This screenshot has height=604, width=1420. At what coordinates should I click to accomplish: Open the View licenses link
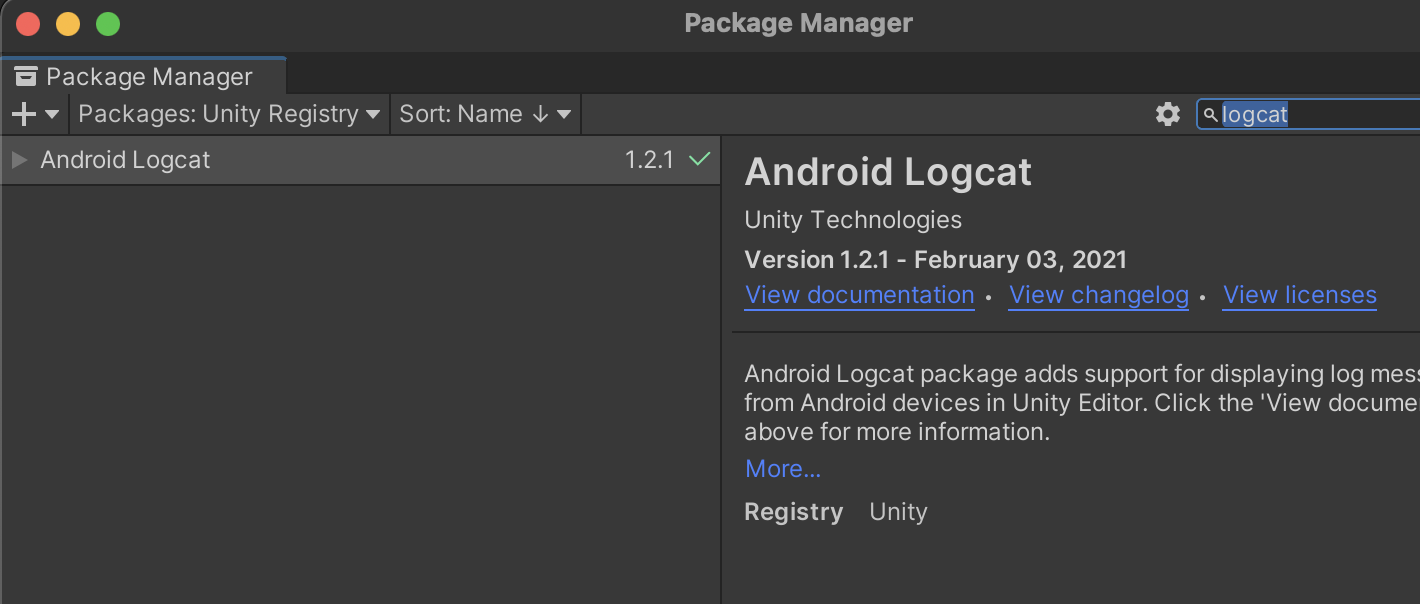[1299, 295]
